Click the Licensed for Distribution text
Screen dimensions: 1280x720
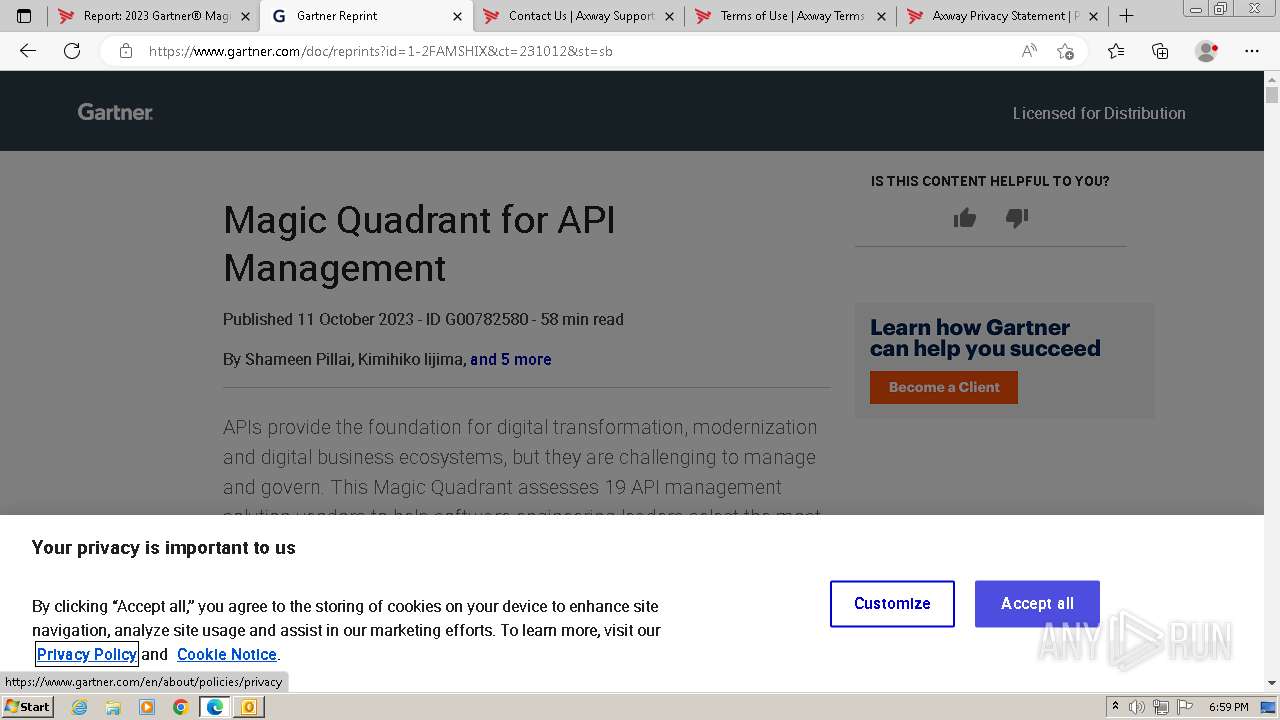1099,113
